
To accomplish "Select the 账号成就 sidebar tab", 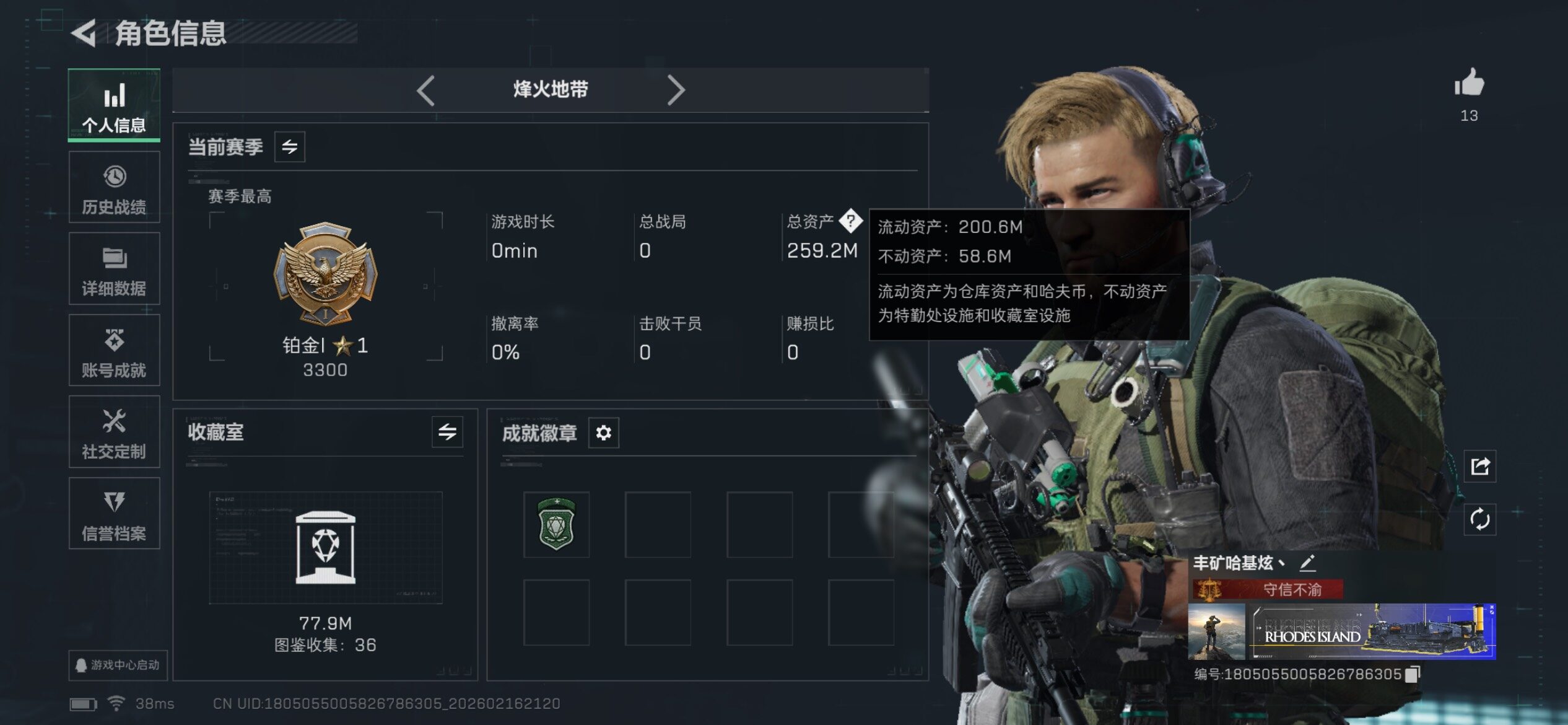I will pyautogui.click(x=114, y=351).
